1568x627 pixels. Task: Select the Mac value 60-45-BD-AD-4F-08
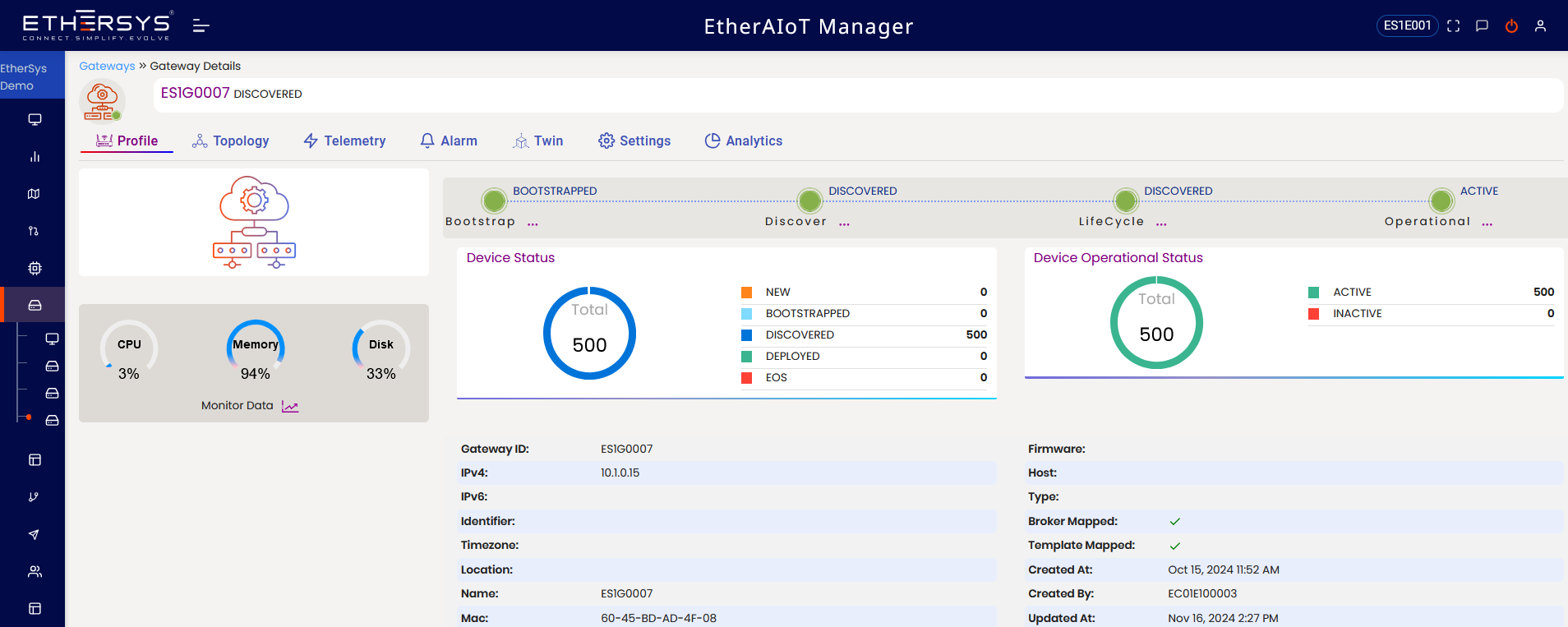point(658,618)
